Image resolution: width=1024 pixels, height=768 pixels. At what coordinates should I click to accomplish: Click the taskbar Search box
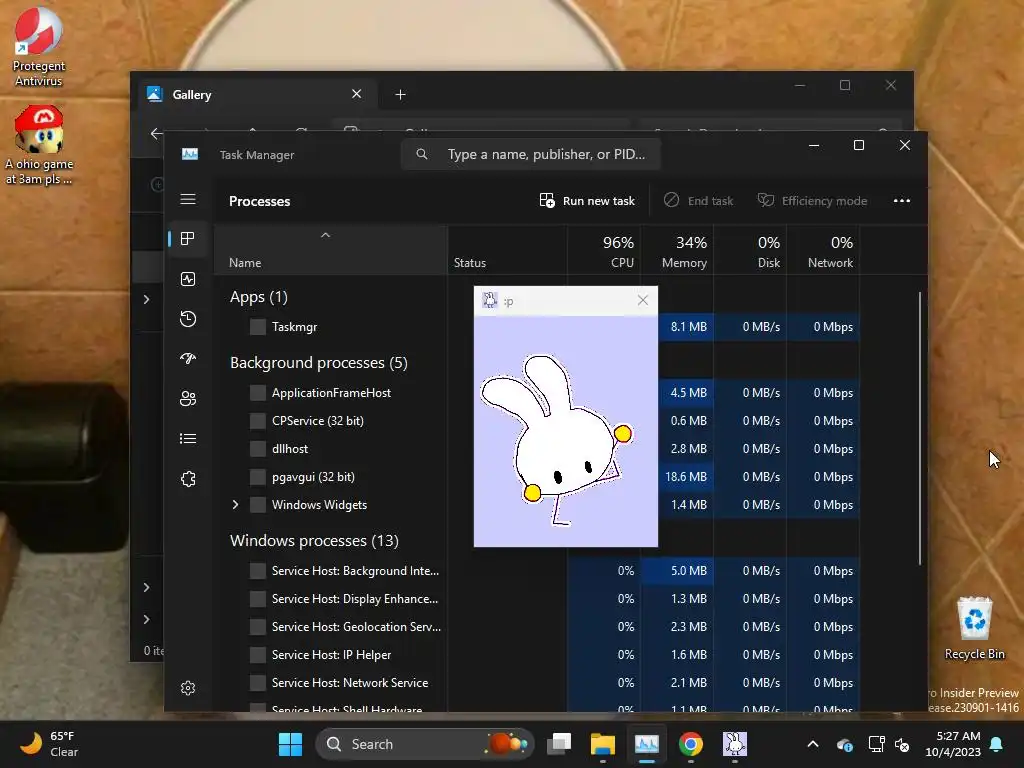coord(425,744)
